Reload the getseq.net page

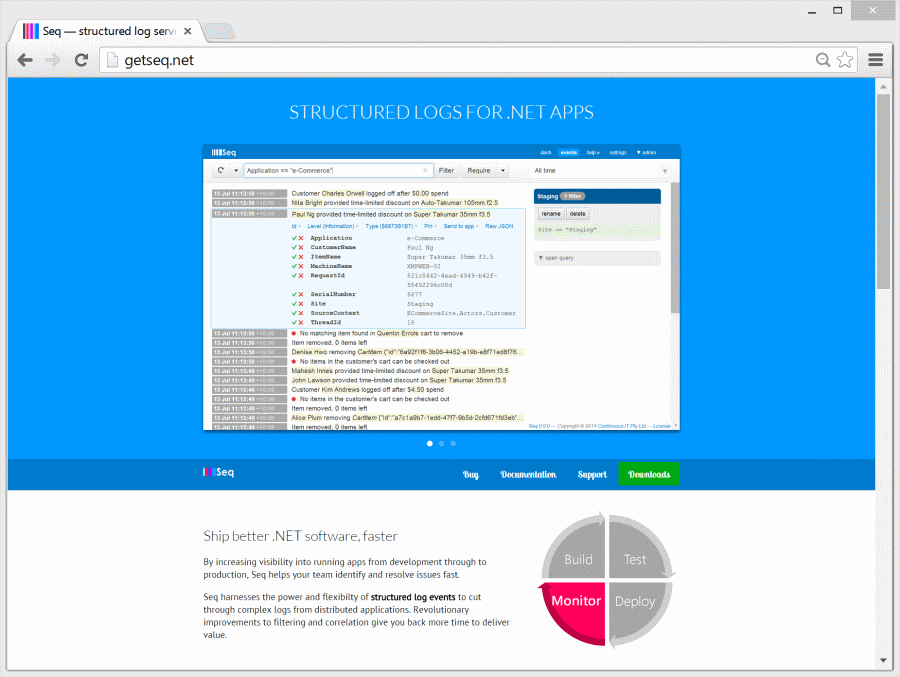(x=81, y=60)
